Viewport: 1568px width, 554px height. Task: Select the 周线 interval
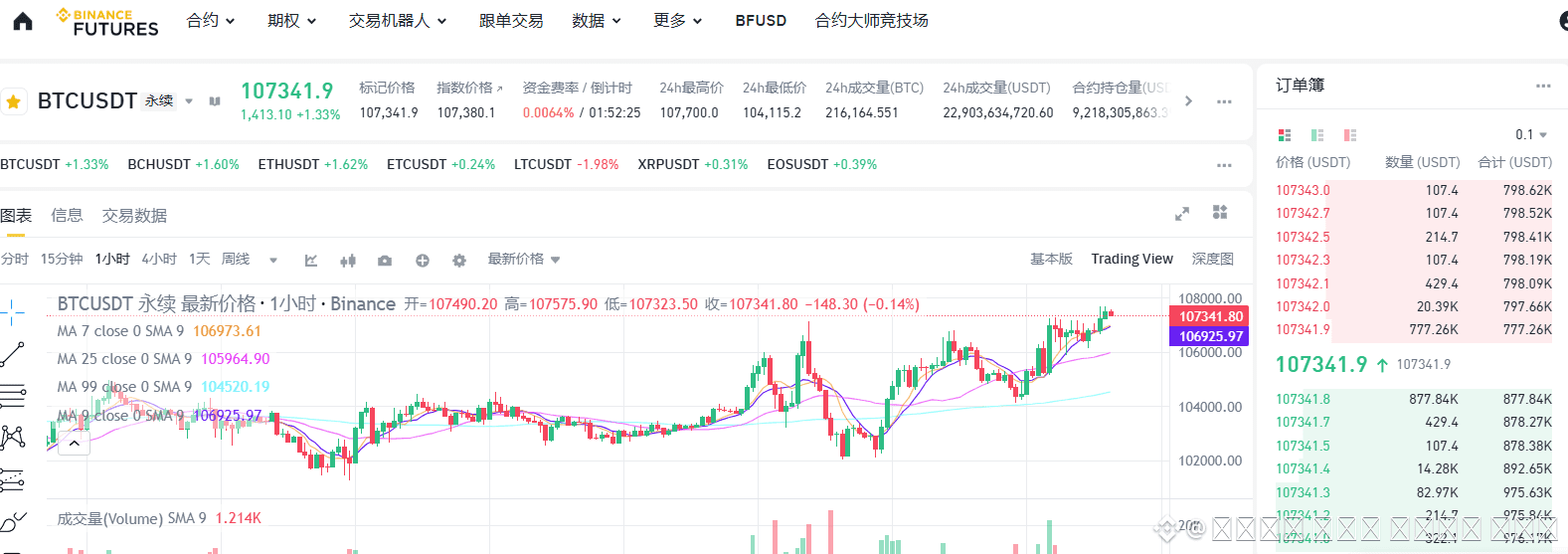236,260
